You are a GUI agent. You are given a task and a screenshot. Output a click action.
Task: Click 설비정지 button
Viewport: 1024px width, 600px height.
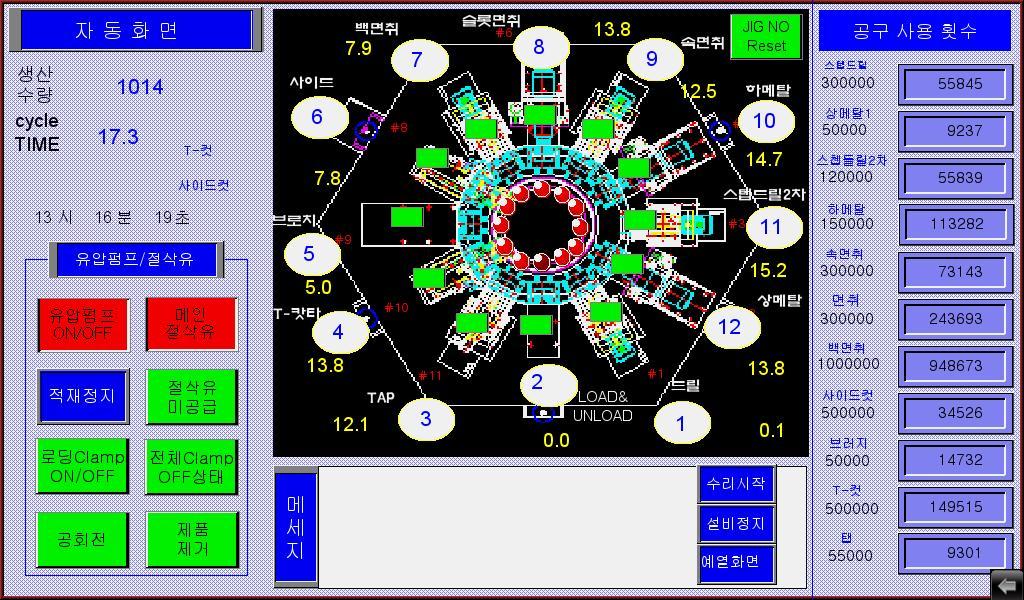pos(737,524)
